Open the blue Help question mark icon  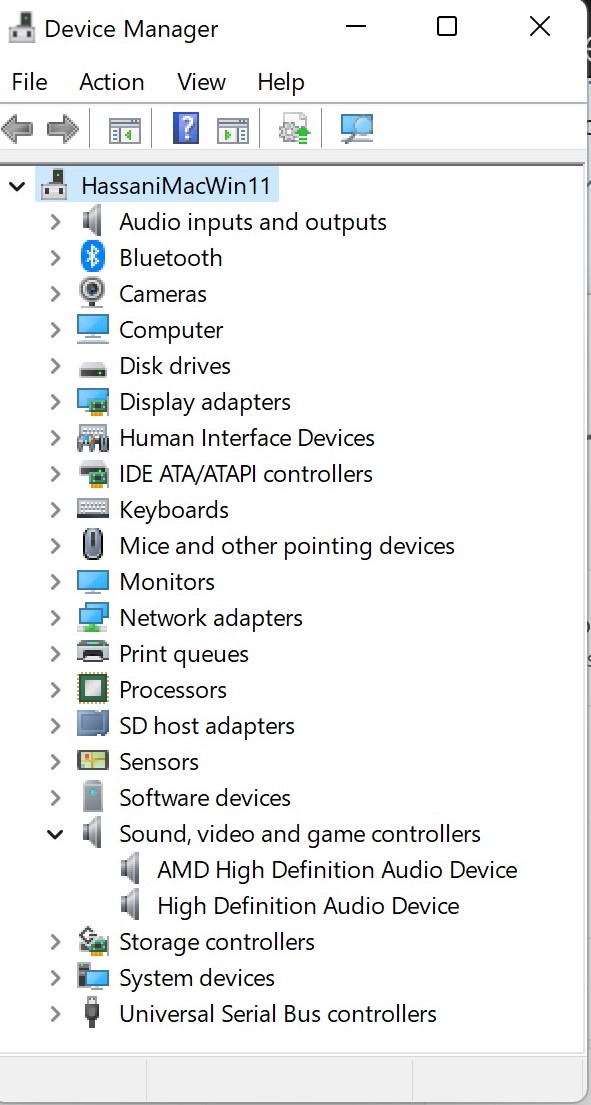[185, 129]
